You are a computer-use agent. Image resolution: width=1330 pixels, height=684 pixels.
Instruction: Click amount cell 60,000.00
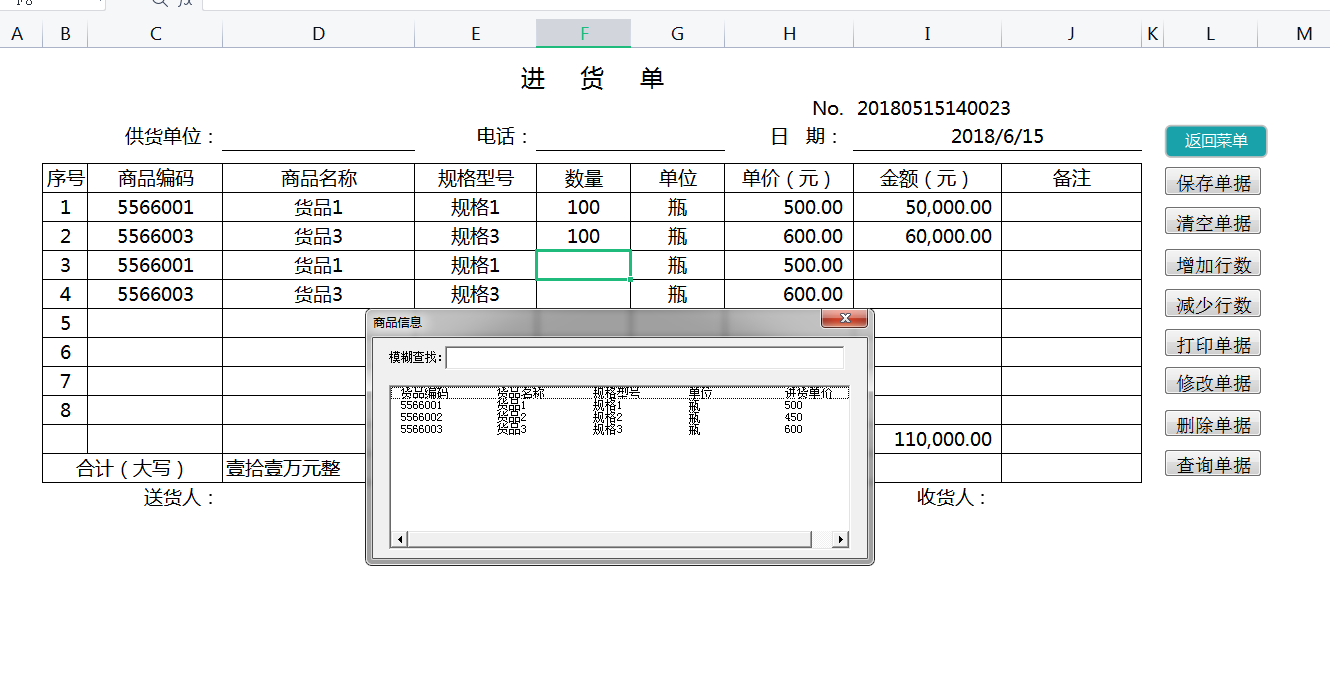[x=928, y=236]
